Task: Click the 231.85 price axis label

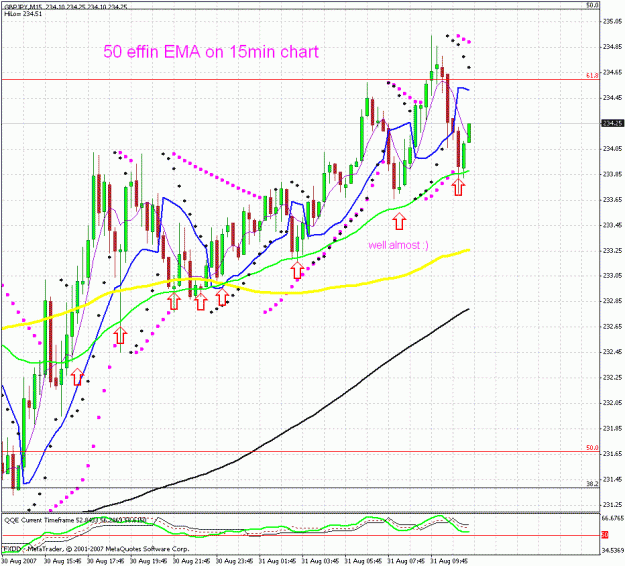Action: [613, 428]
